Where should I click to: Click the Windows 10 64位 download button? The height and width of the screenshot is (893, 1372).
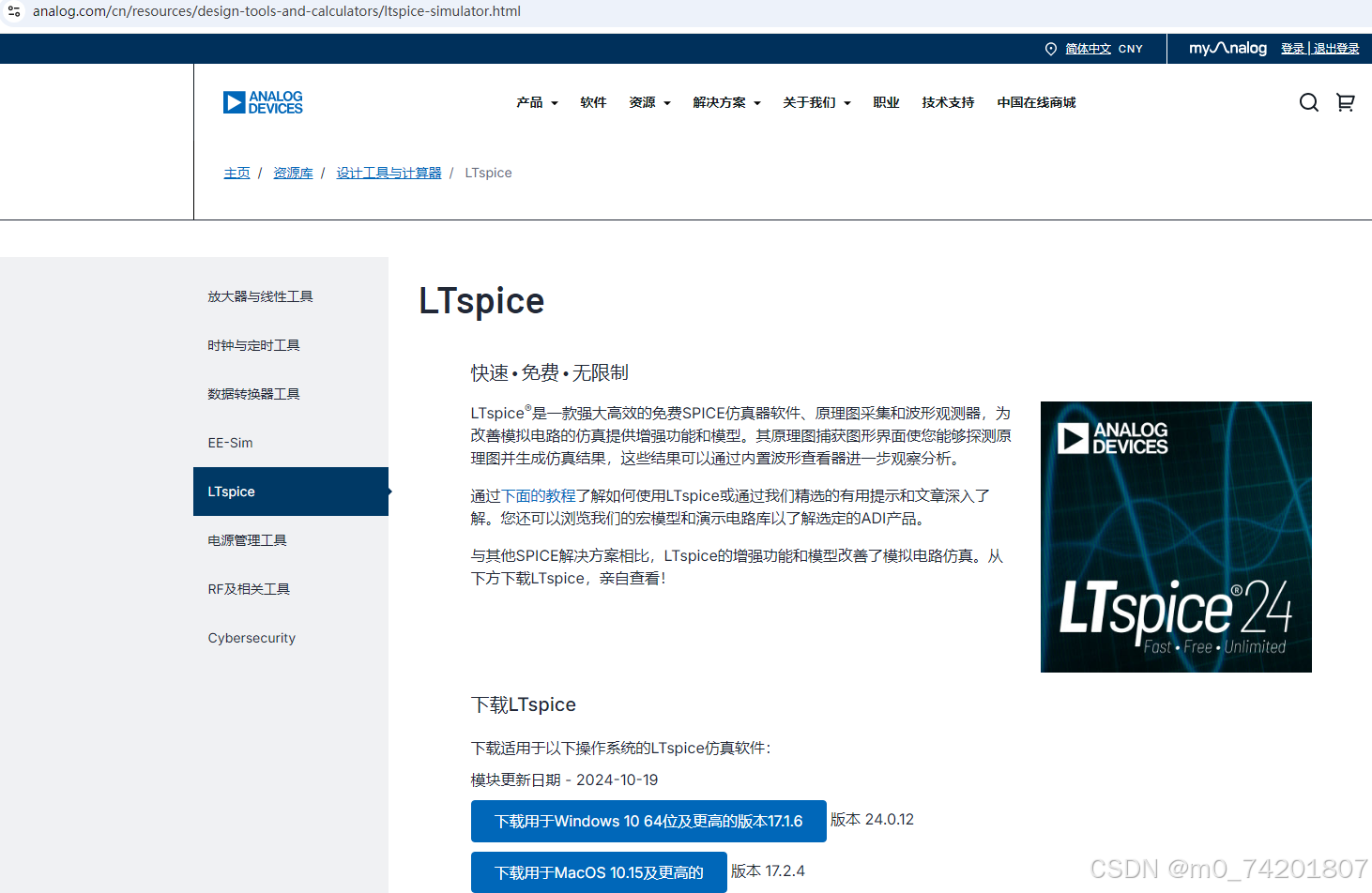coord(648,821)
